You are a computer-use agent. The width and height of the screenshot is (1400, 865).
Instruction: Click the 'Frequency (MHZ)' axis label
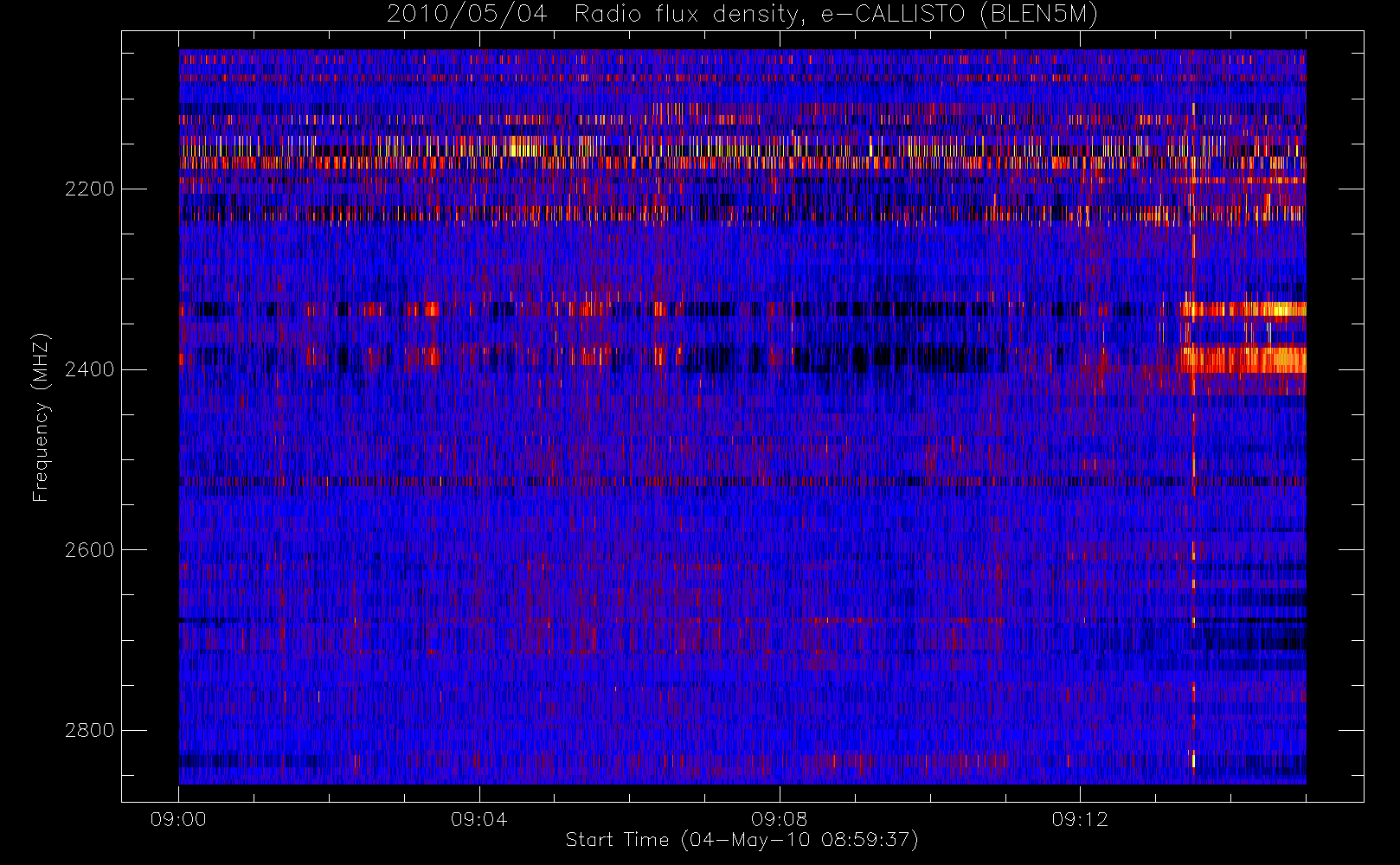pos(41,418)
